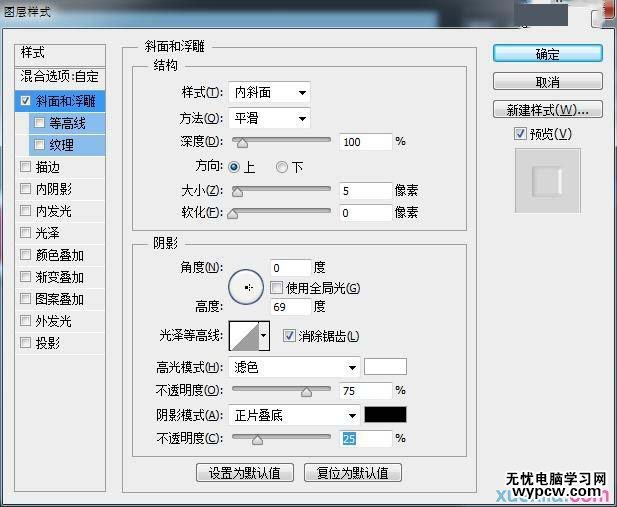Click highlight opacity field showing 75
617x507 pixels.
coord(366,391)
